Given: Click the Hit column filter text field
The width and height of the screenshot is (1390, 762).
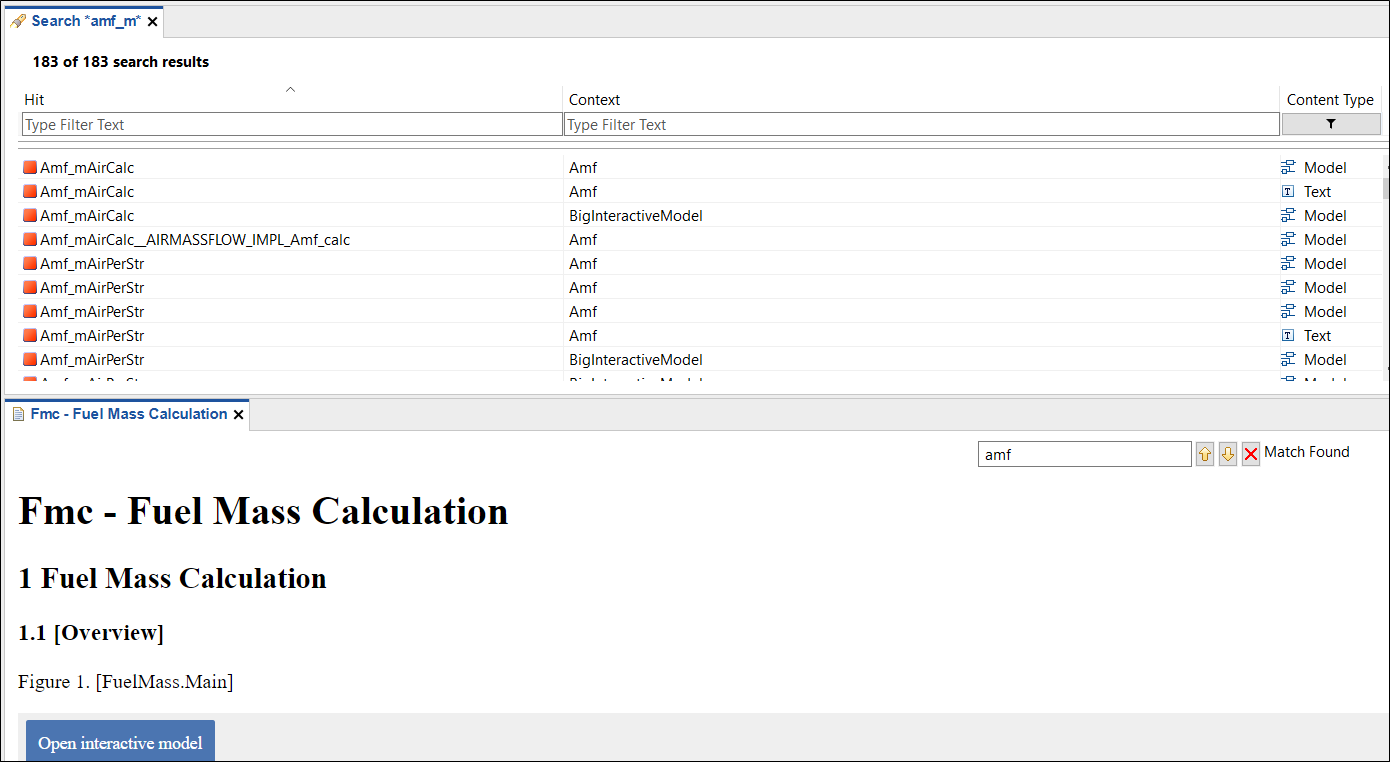Looking at the screenshot, I should coord(291,124).
